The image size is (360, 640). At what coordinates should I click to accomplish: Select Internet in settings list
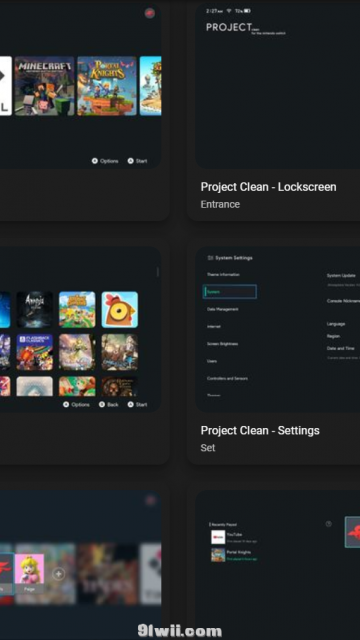point(213,327)
